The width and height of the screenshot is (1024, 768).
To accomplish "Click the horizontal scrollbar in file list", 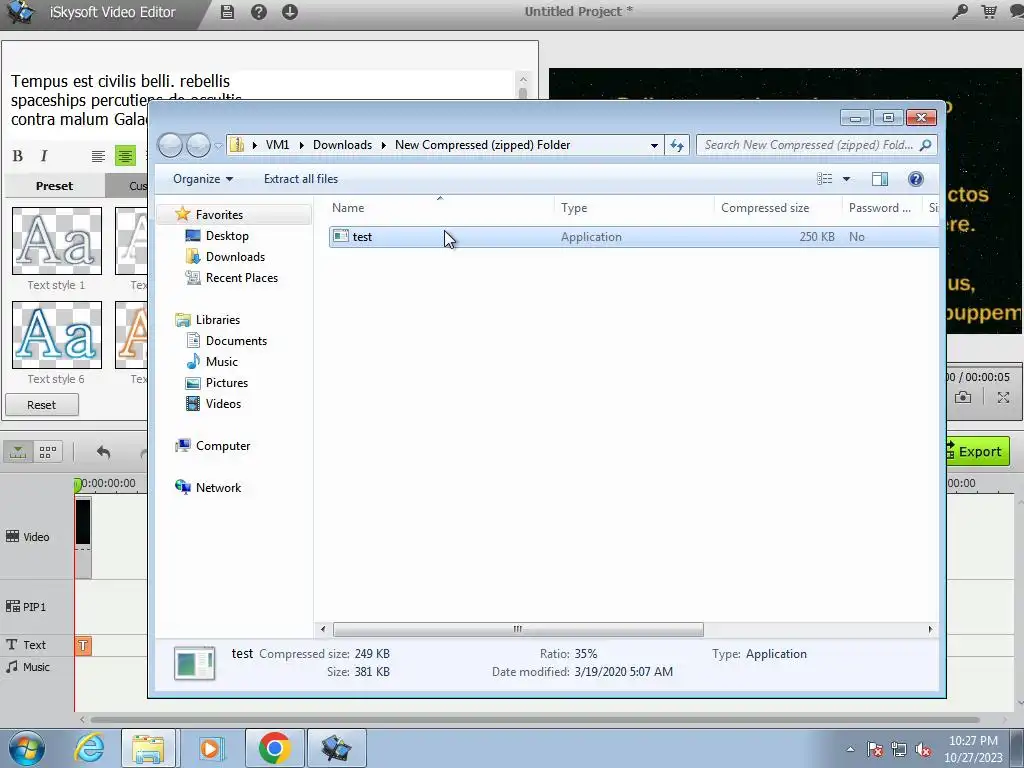I will click(x=518, y=630).
